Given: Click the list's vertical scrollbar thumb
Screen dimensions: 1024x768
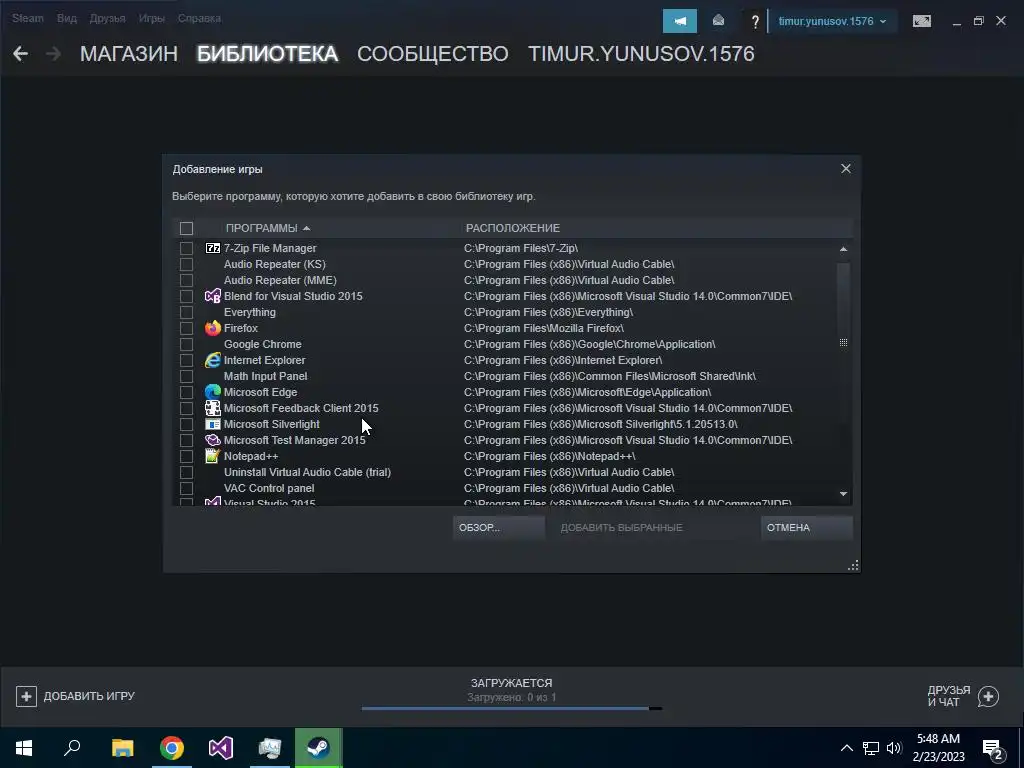Looking at the screenshot, I should click(843, 342).
